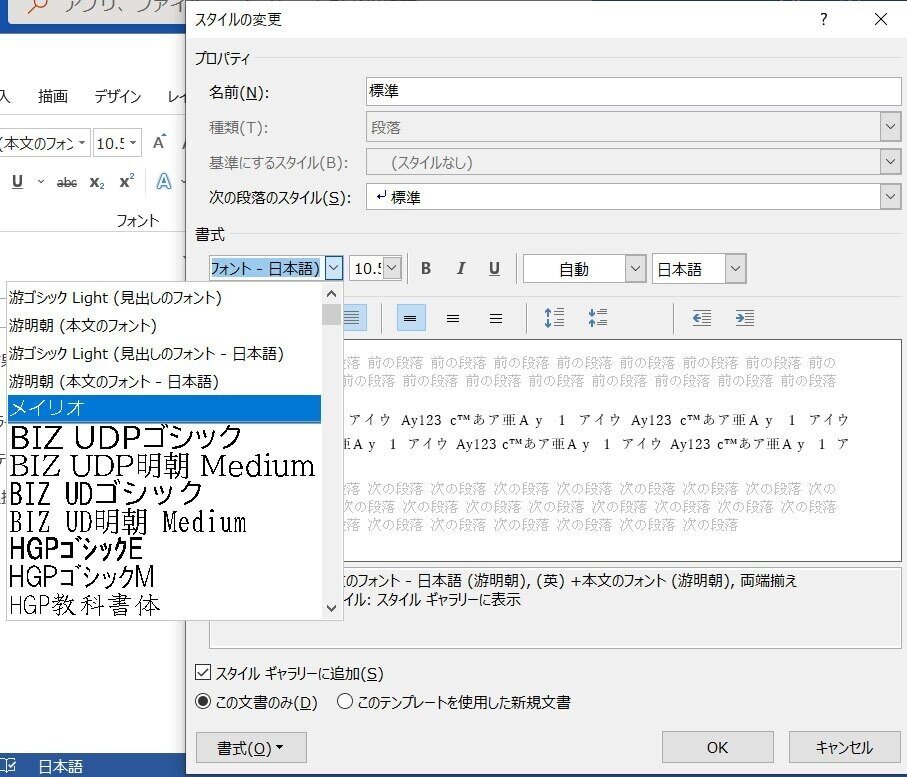This screenshot has height=777, width=907.
Task: Open the デザイン ribbon tab
Action: pos(117,96)
